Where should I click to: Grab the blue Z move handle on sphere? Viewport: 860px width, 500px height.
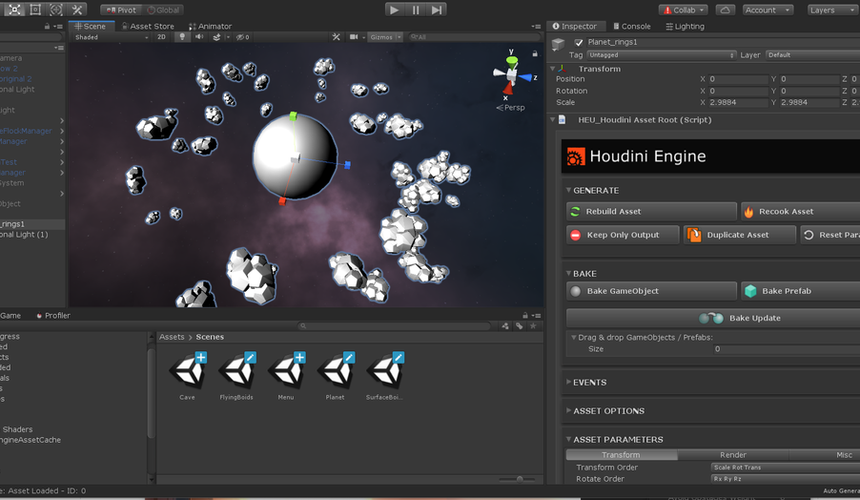click(347, 164)
